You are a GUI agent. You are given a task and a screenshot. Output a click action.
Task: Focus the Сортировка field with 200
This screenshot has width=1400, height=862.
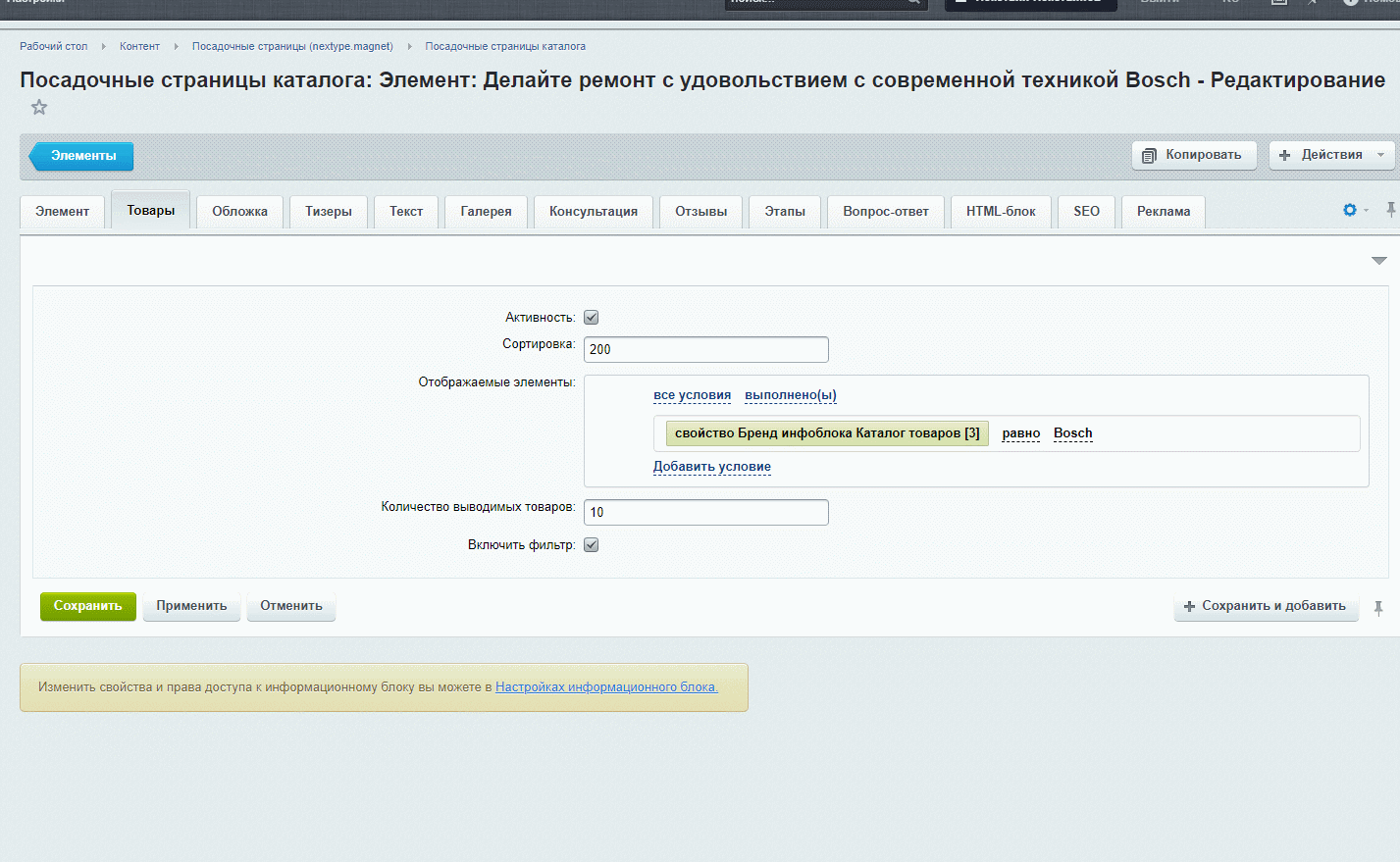pos(706,349)
